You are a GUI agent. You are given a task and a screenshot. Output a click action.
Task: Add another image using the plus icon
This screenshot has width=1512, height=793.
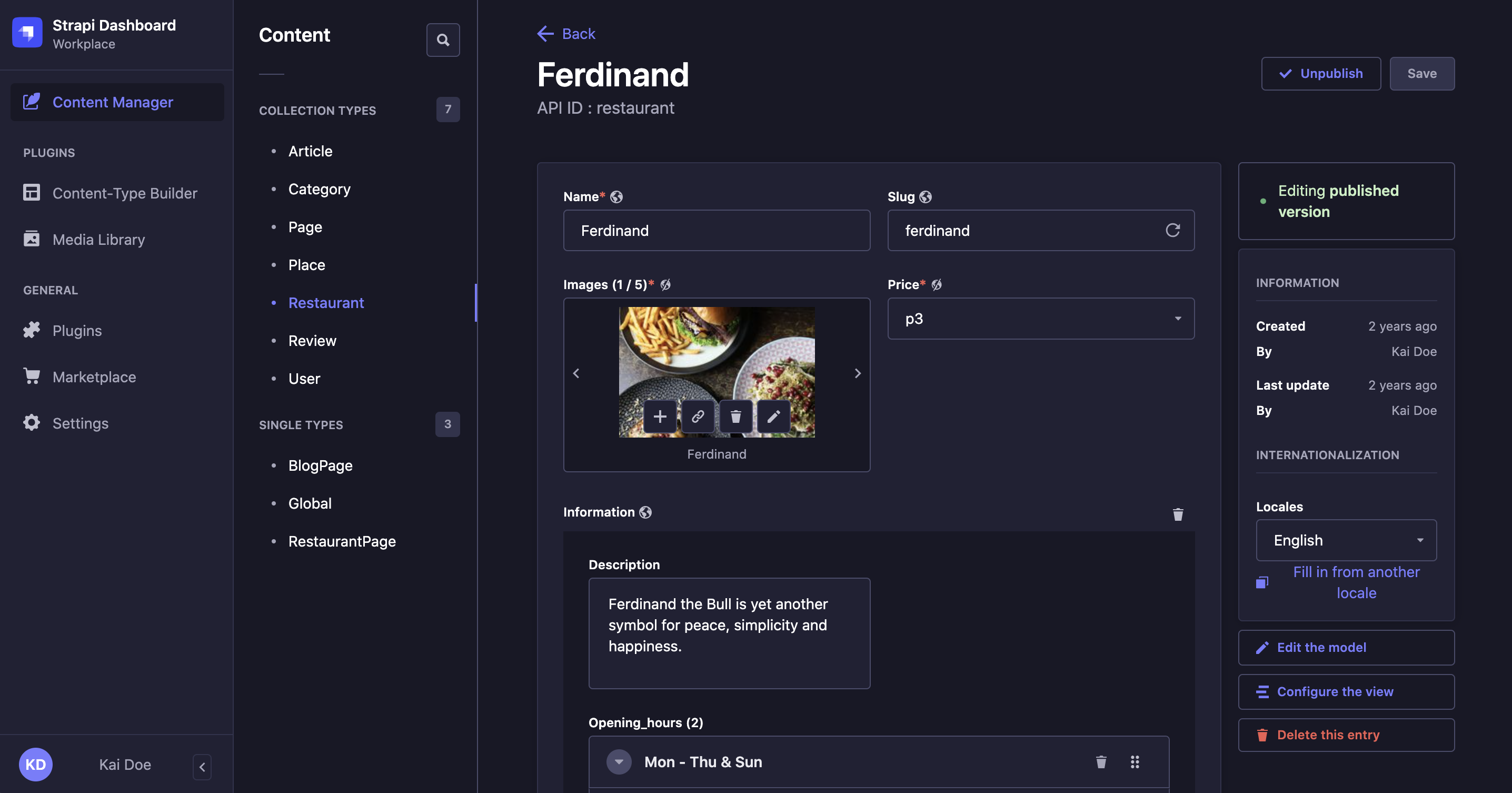click(660, 417)
